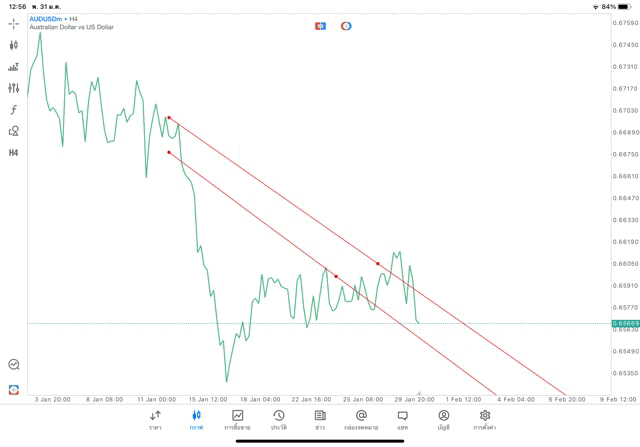The width and height of the screenshot is (640, 447).
Task: Switch to the ราคา (Quotes) tab
Action: (155, 419)
